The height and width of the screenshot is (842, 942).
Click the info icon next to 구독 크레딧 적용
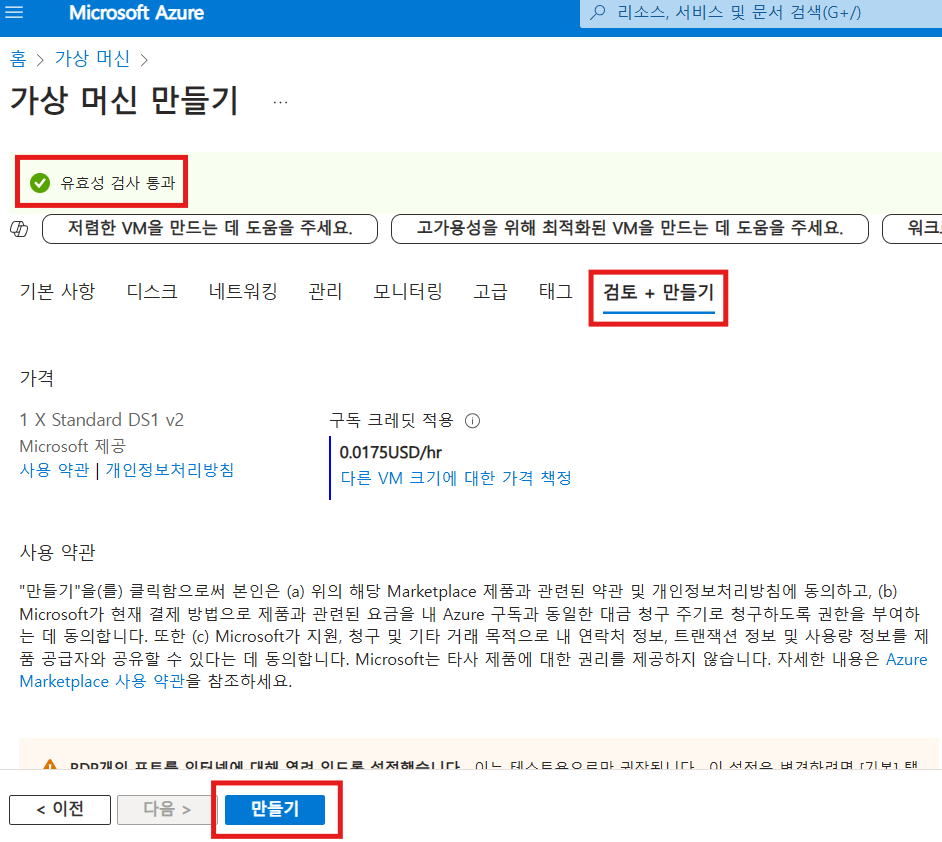pyautogui.click(x=473, y=421)
